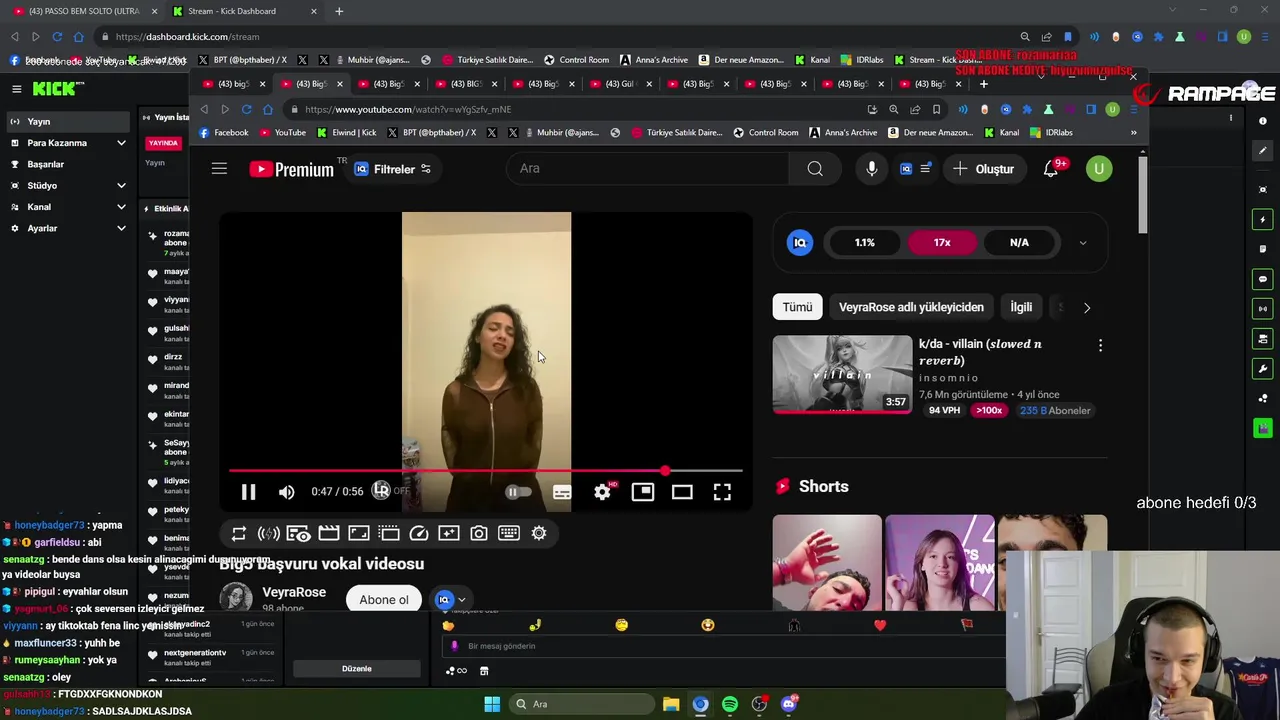Open the video player settings gear
The height and width of the screenshot is (720, 1280).
(x=602, y=492)
